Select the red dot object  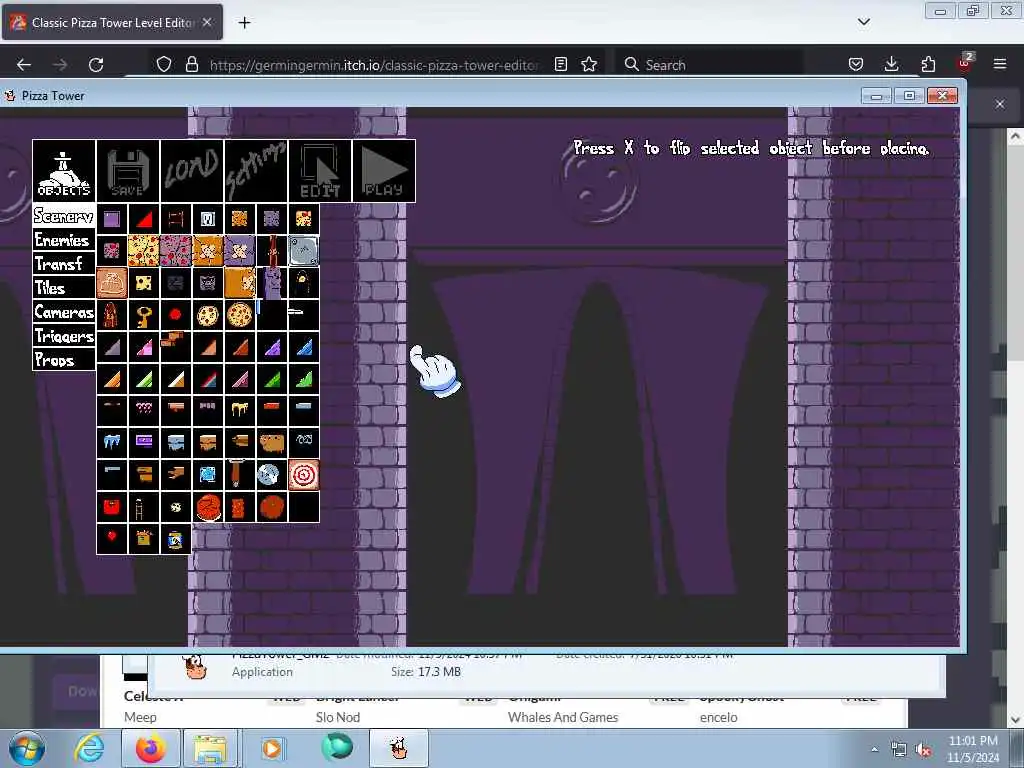[176, 315]
